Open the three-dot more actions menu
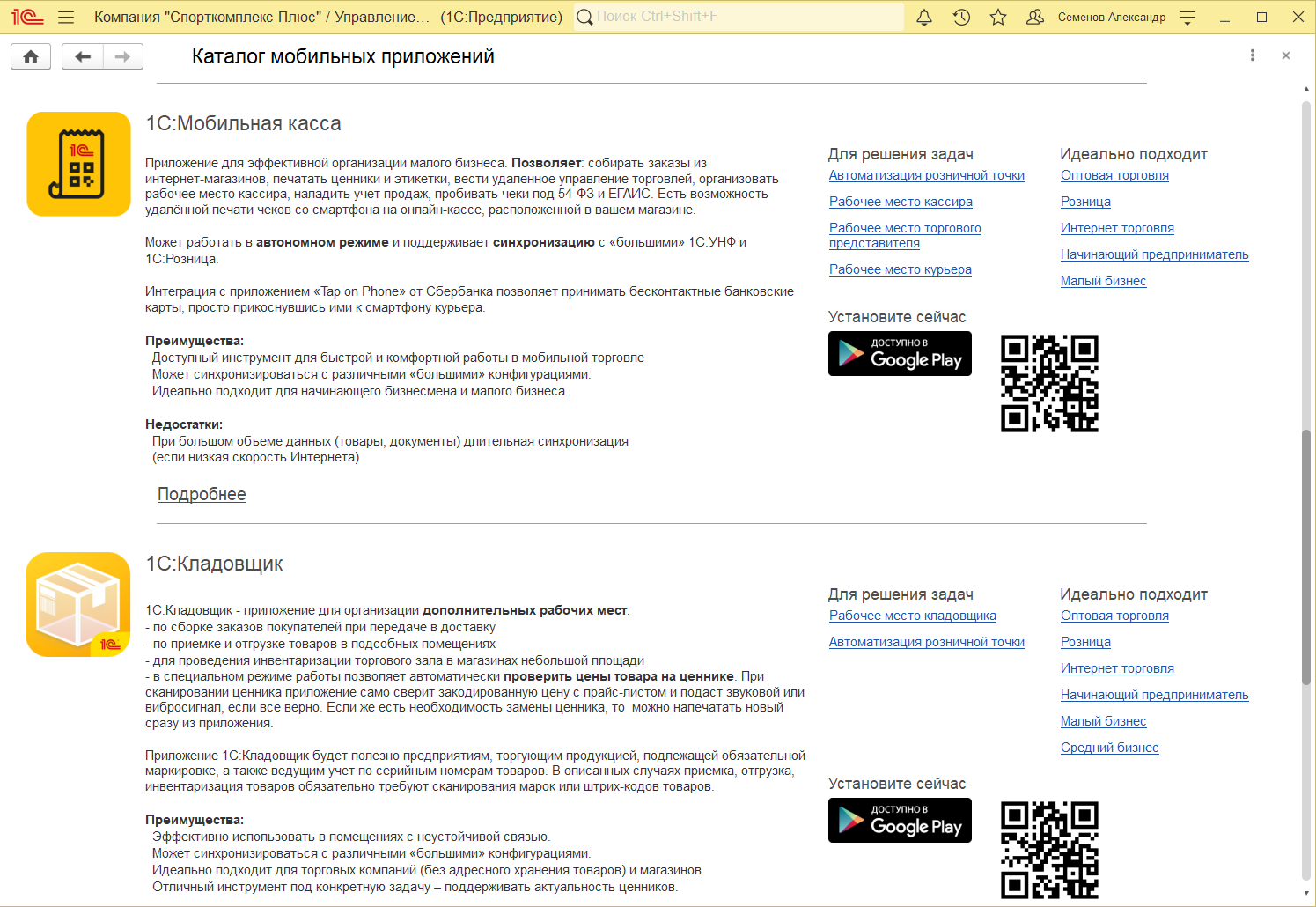The height and width of the screenshot is (907, 1316). [x=1252, y=55]
